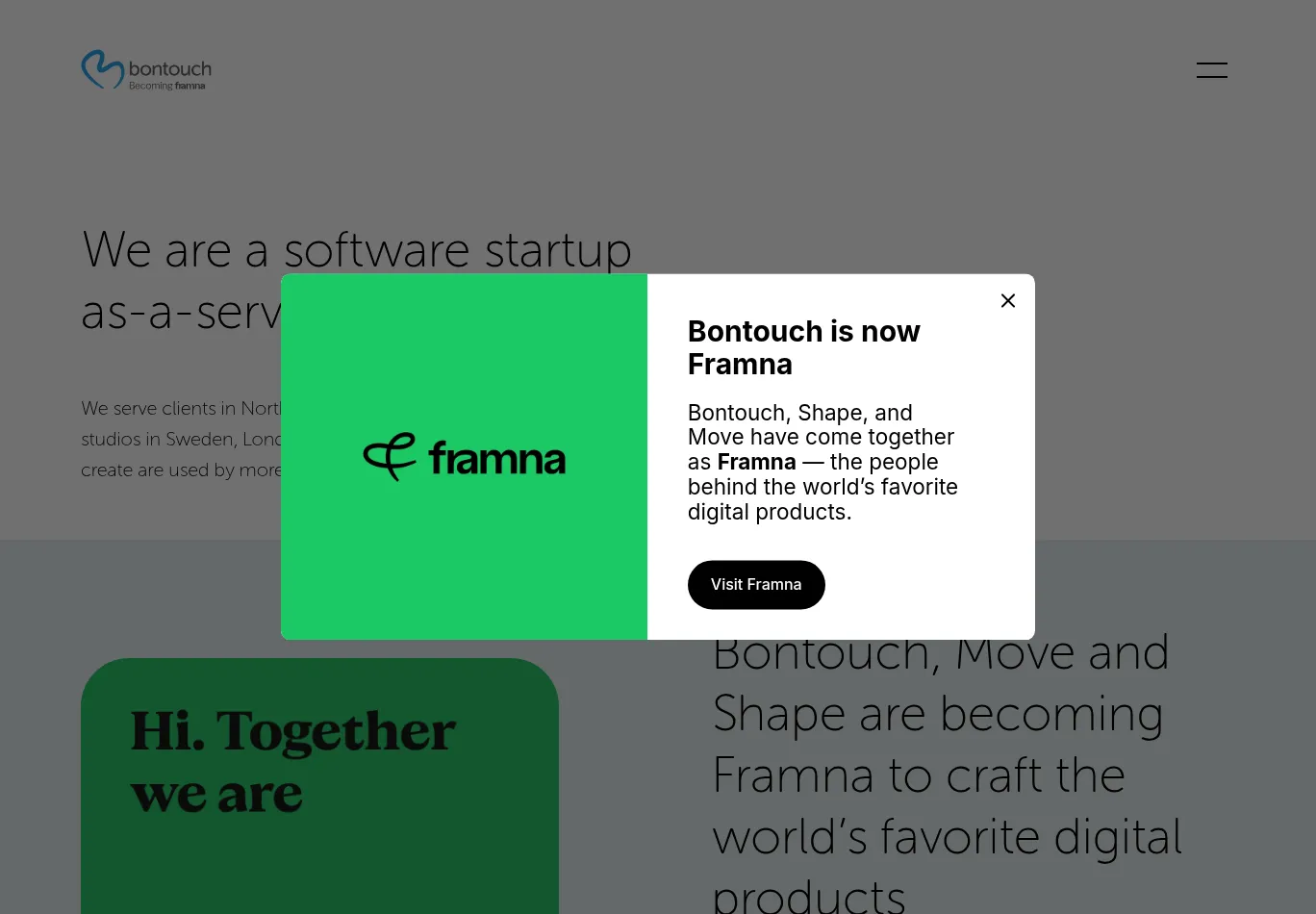Click the "We are a software startup" headline

pyautogui.click(x=356, y=250)
